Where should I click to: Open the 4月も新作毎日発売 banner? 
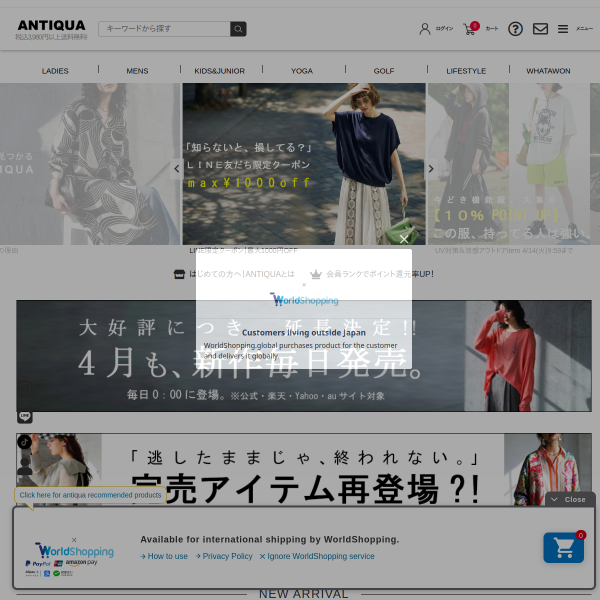pyautogui.click(x=304, y=356)
